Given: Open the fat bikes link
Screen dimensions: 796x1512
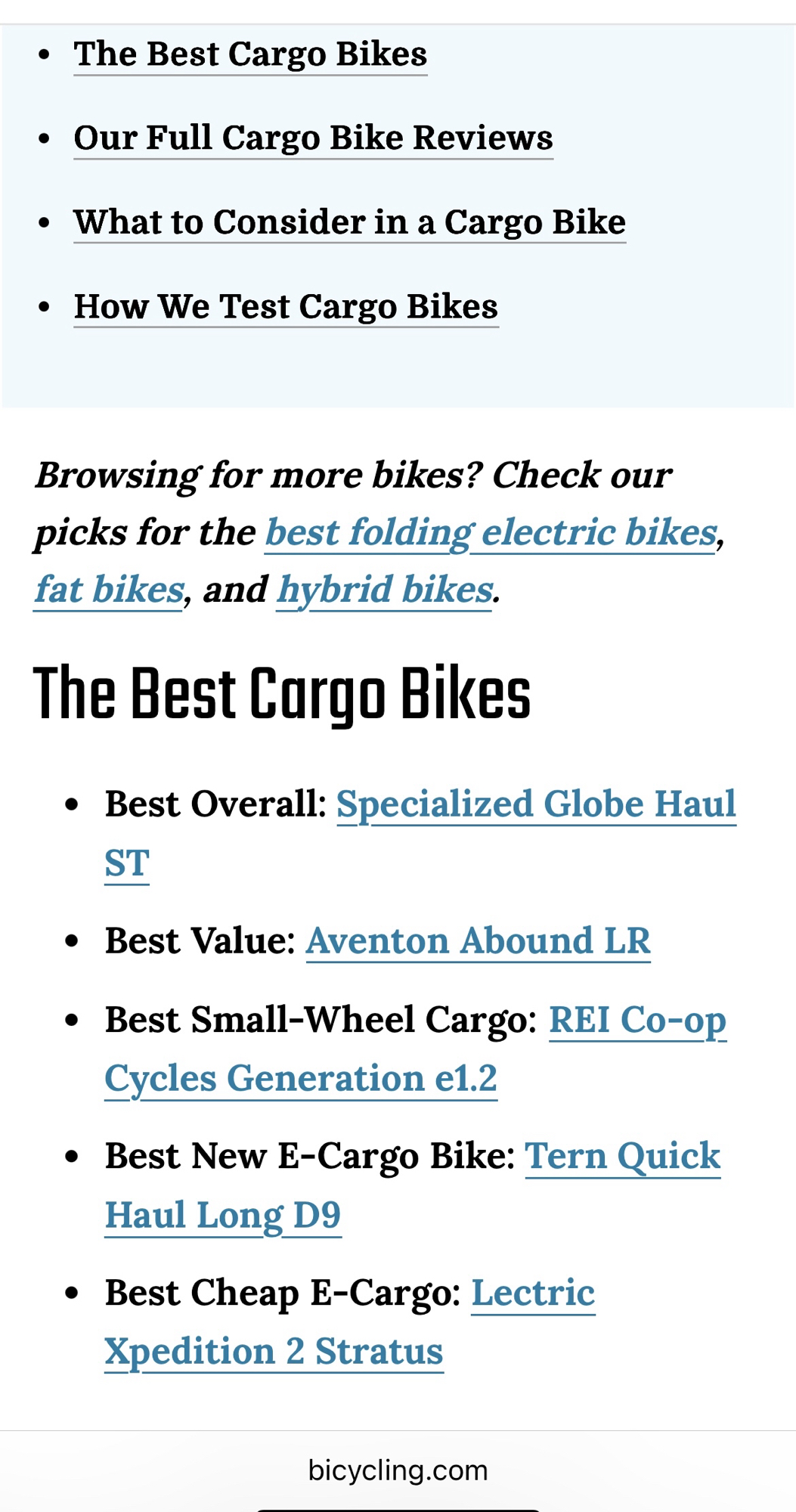Looking at the screenshot, I should pos(109,590).
